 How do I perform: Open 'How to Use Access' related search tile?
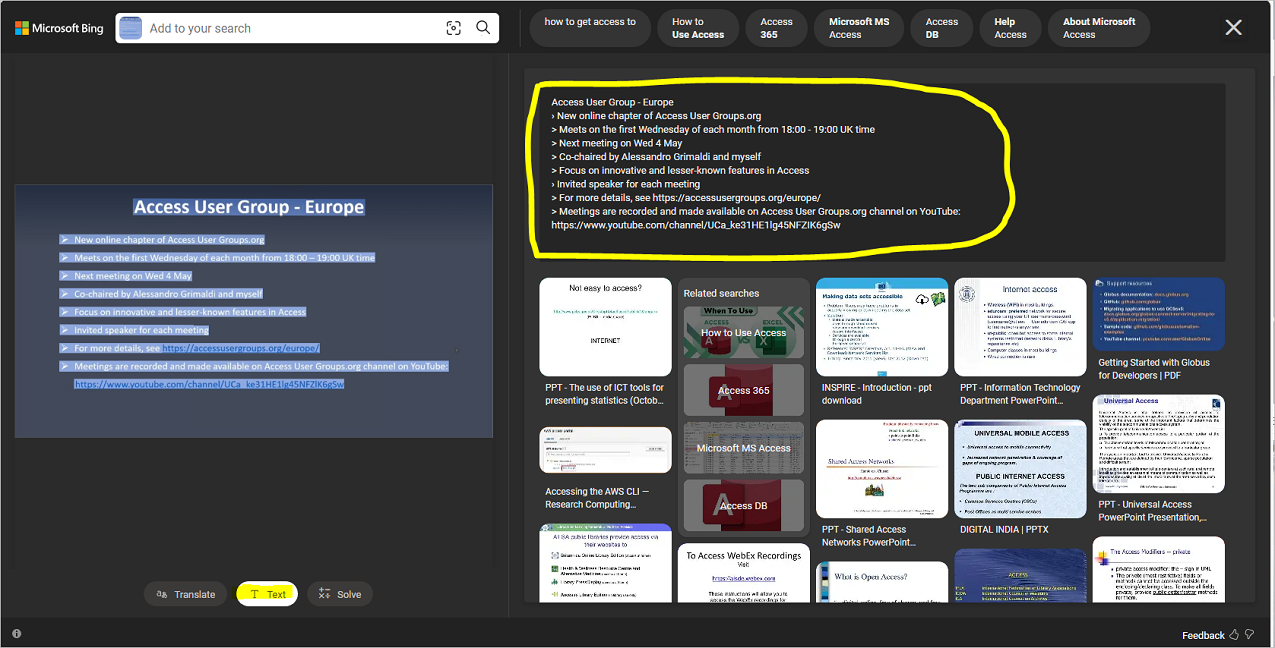(744, 332)
